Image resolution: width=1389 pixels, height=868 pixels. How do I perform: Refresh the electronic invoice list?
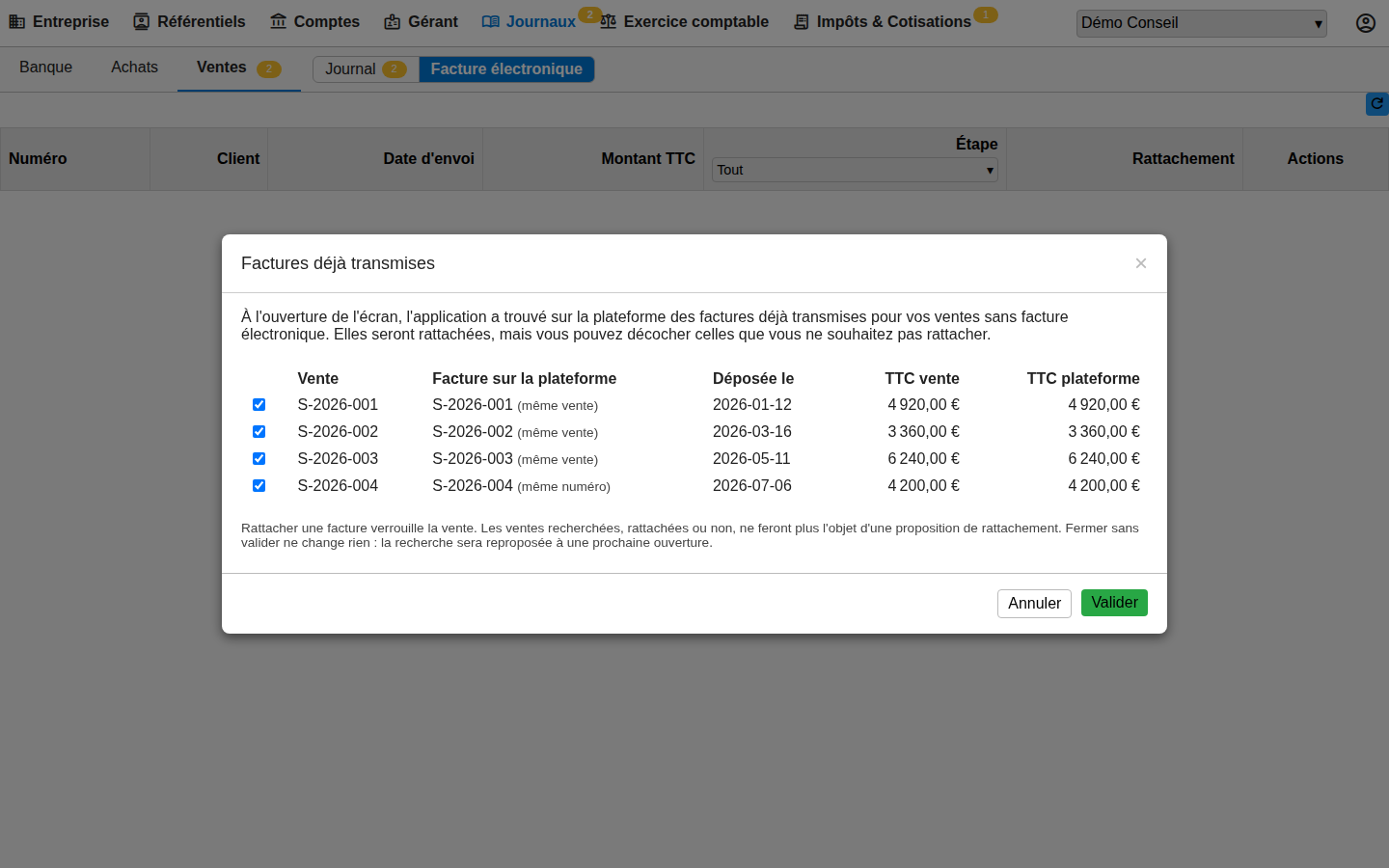[x=1377, y=104]
